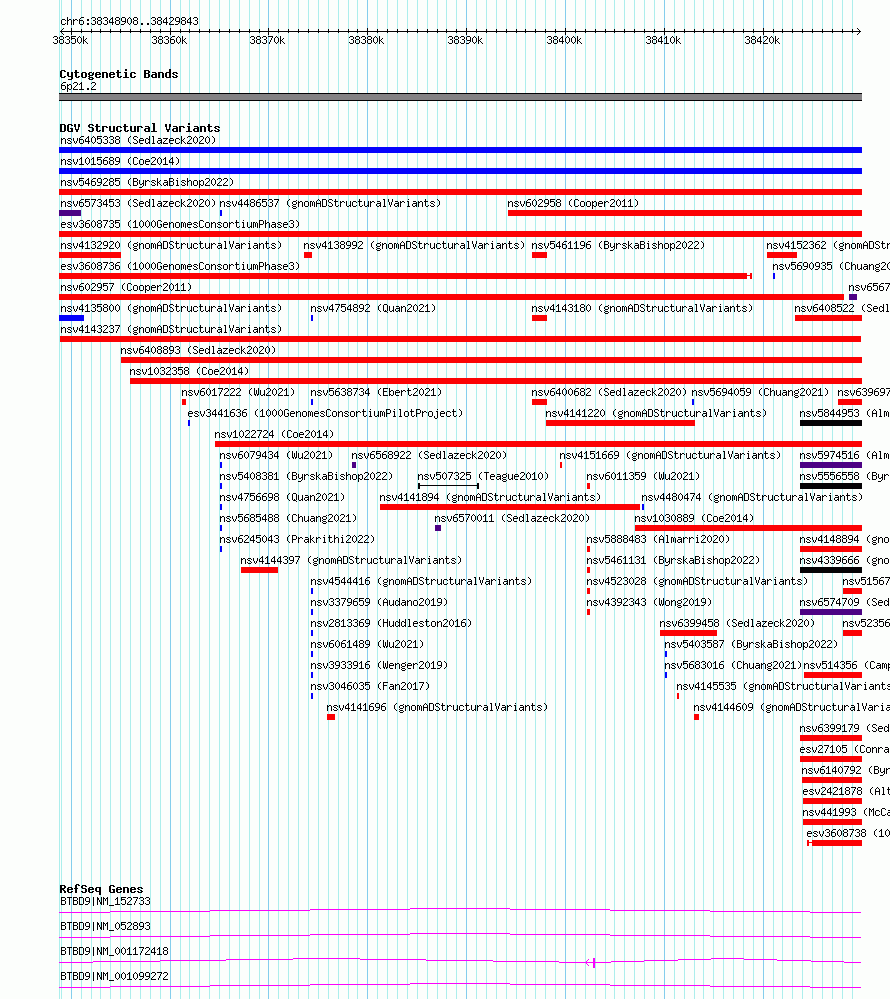The width and height of the screenshot is (890, 999).
Task: Click nsv5683016 (Chuang2021) label
Action: (x=733, y=666)
